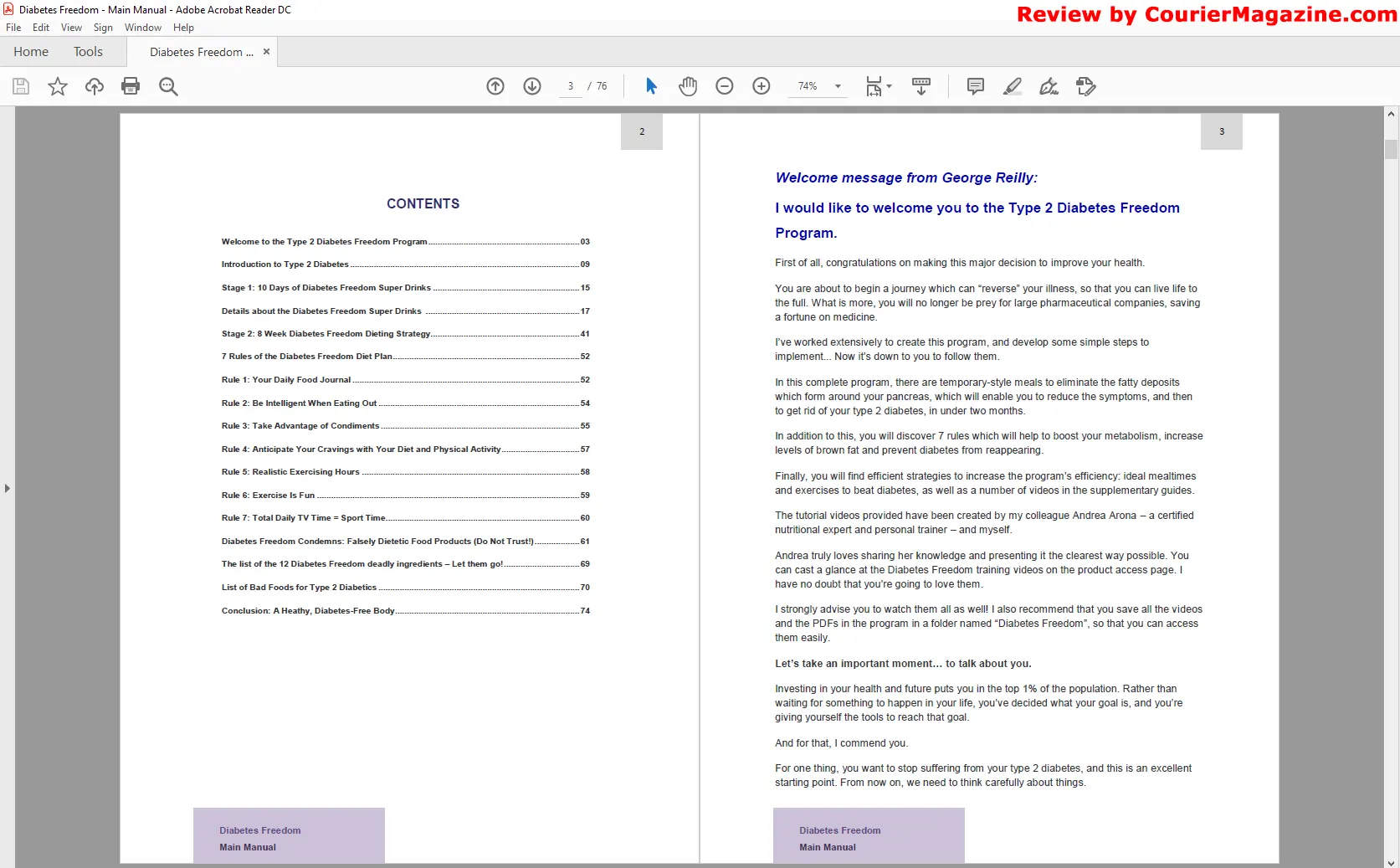Click the page number input field

(x=571, y=86)
